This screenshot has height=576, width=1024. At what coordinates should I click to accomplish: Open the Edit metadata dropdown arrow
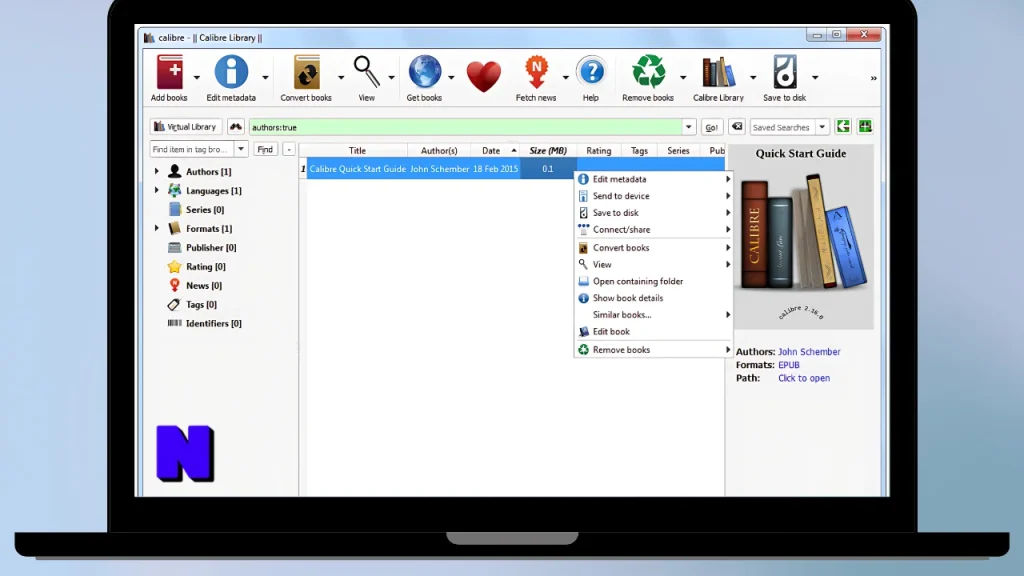click(265, 78)
